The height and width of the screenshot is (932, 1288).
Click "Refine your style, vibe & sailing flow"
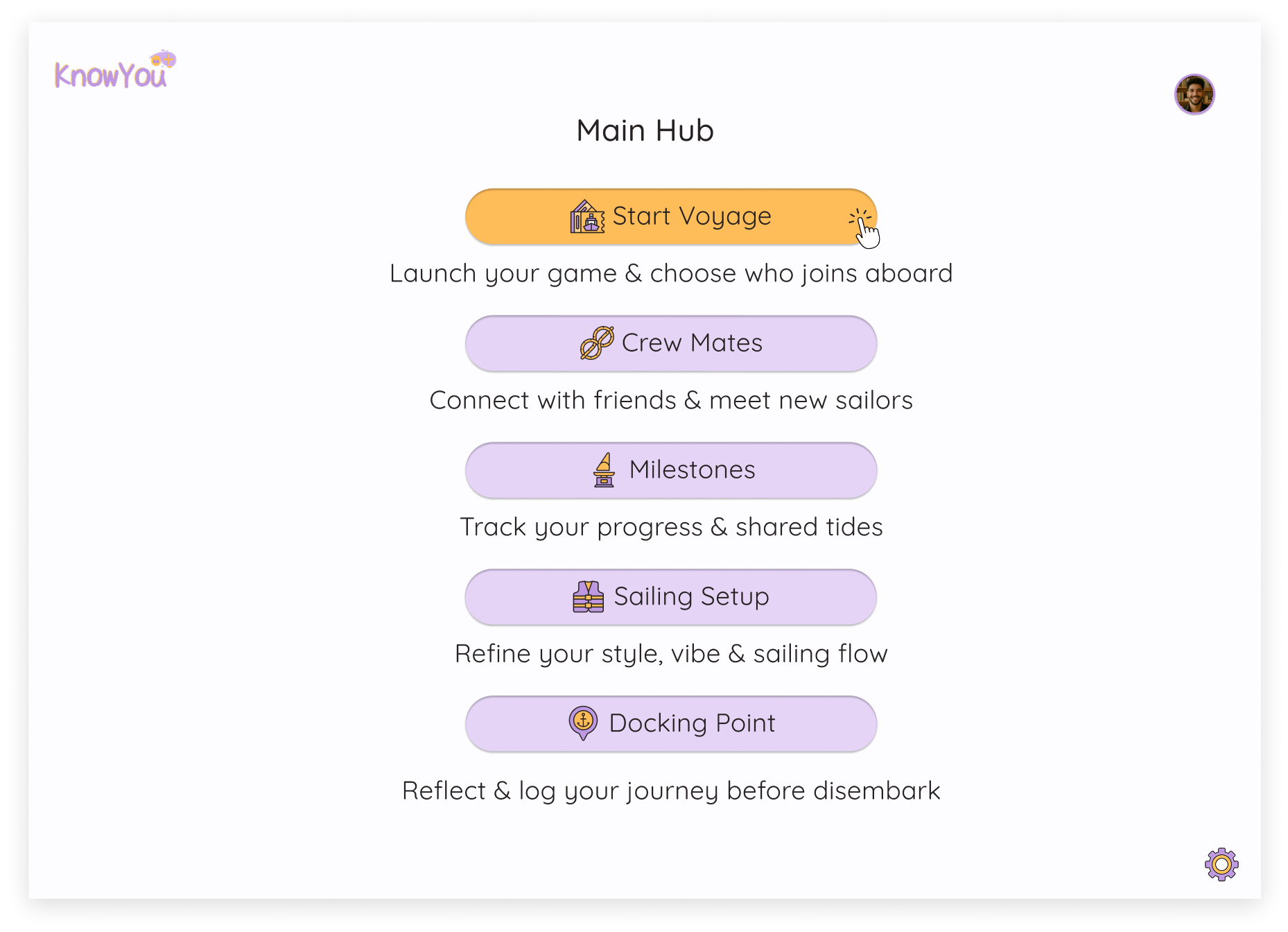point(671,655)
